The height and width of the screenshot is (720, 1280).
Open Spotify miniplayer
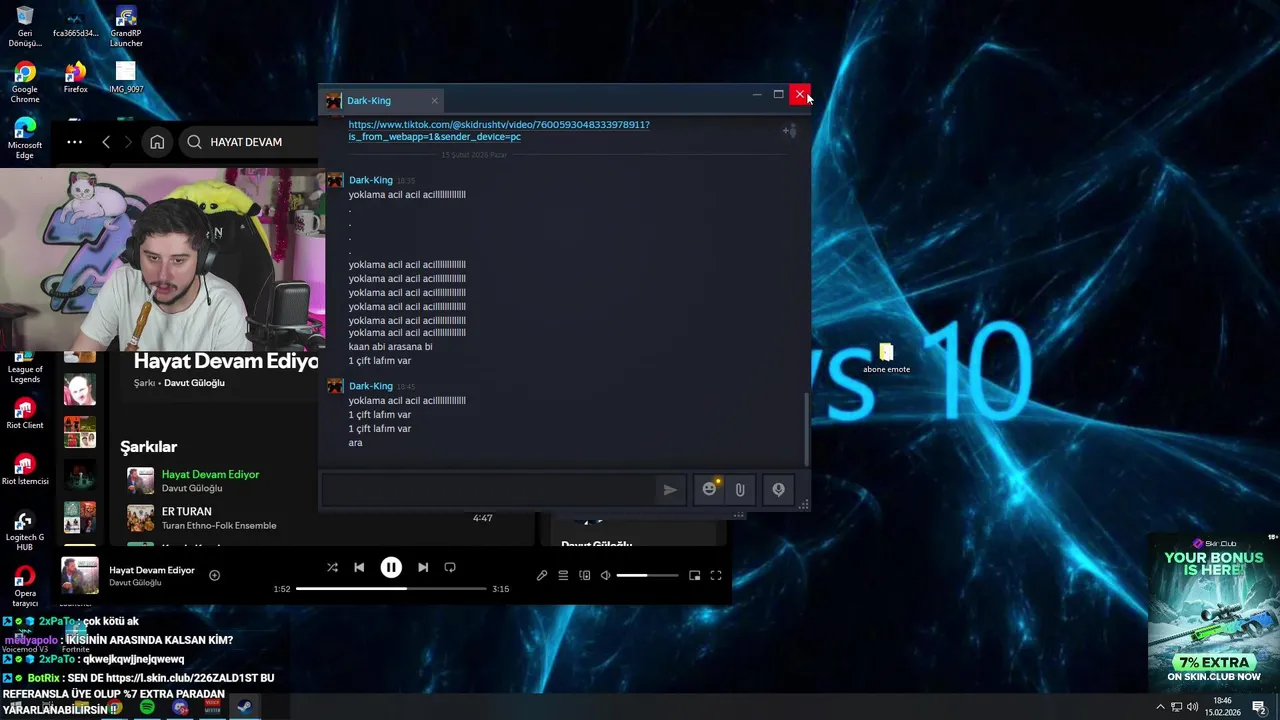click(694, 575)
